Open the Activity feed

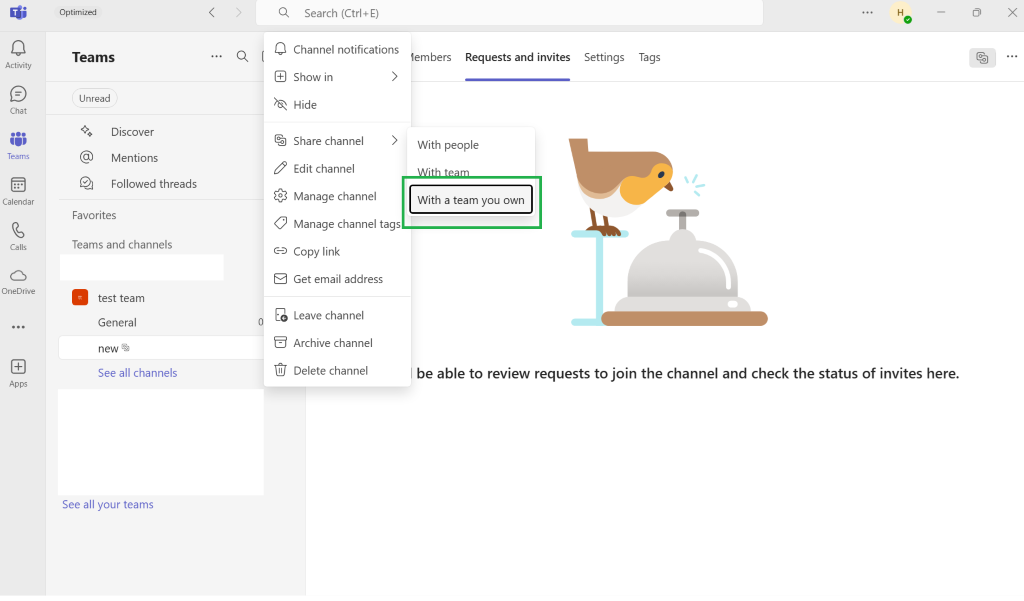pyautogui.click(x=18, y=54)
